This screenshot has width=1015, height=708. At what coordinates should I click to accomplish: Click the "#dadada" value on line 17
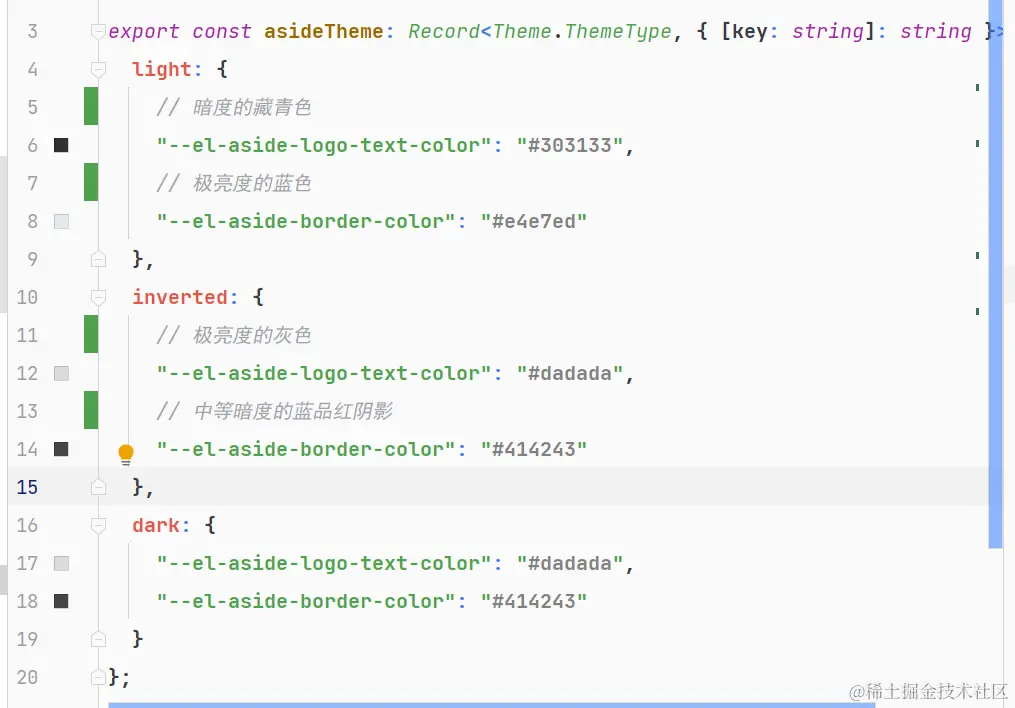(570, 563)
